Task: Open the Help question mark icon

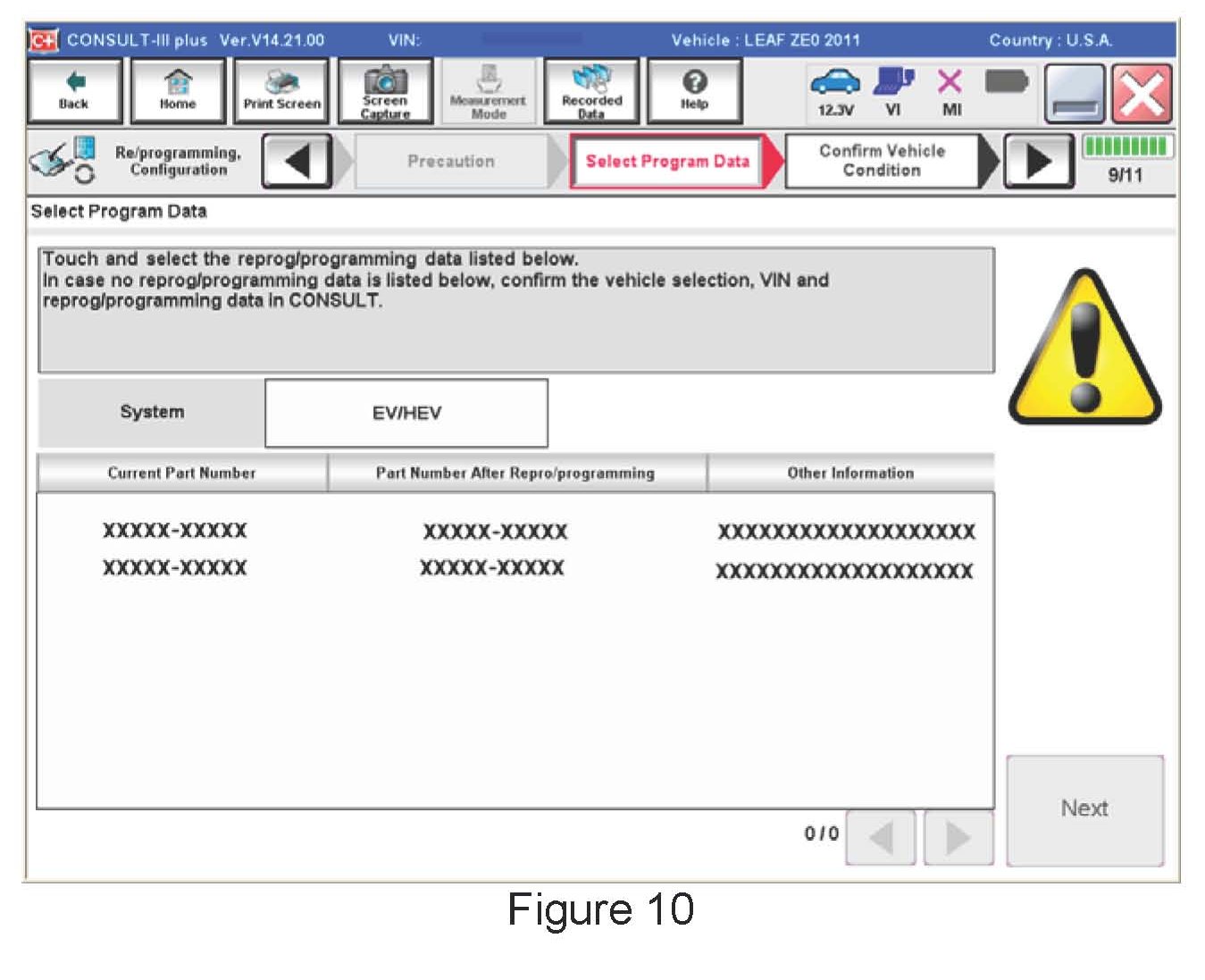Action: tap(694, 91)
